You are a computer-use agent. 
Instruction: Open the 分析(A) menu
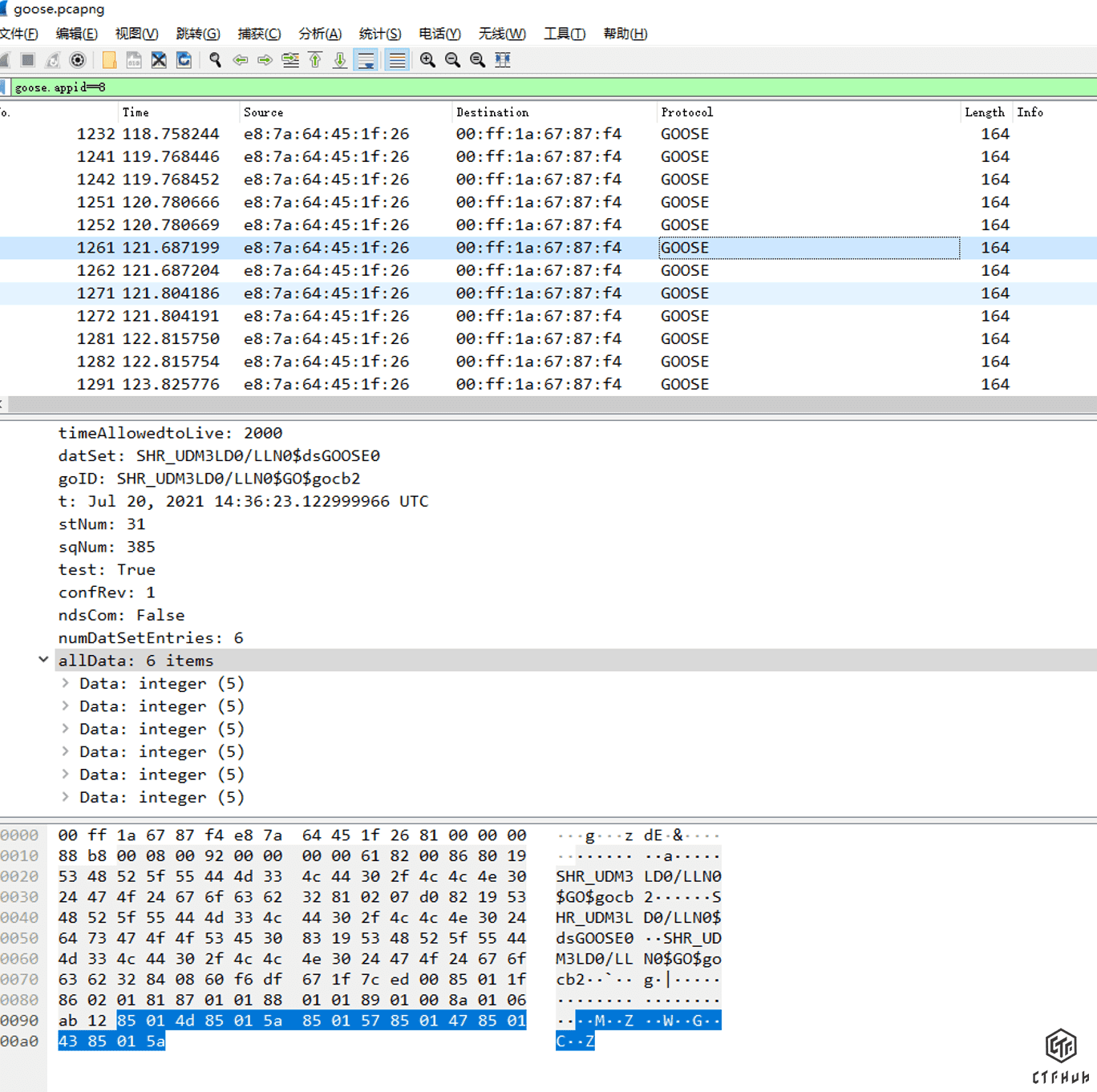tap(319, 34)
